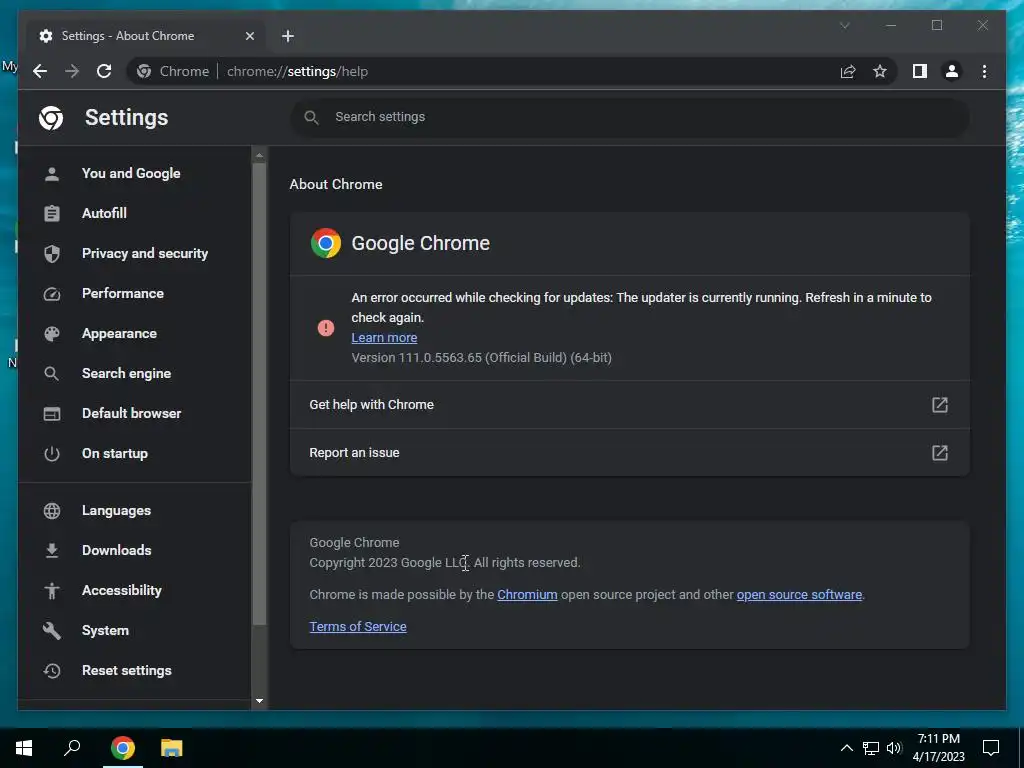1024x768 pixels.
Task: Click the wrench System icon
Action: coord(52,631)
